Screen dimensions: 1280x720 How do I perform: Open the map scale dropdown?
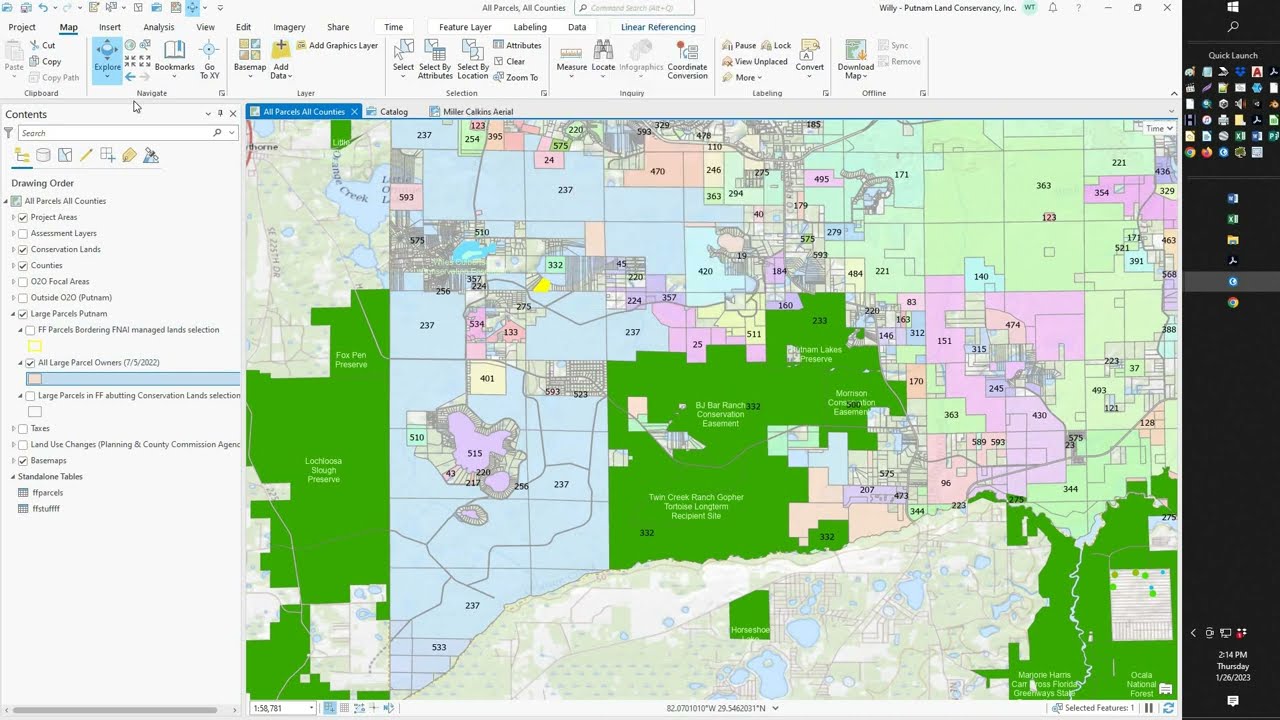(x=312, y=708)
